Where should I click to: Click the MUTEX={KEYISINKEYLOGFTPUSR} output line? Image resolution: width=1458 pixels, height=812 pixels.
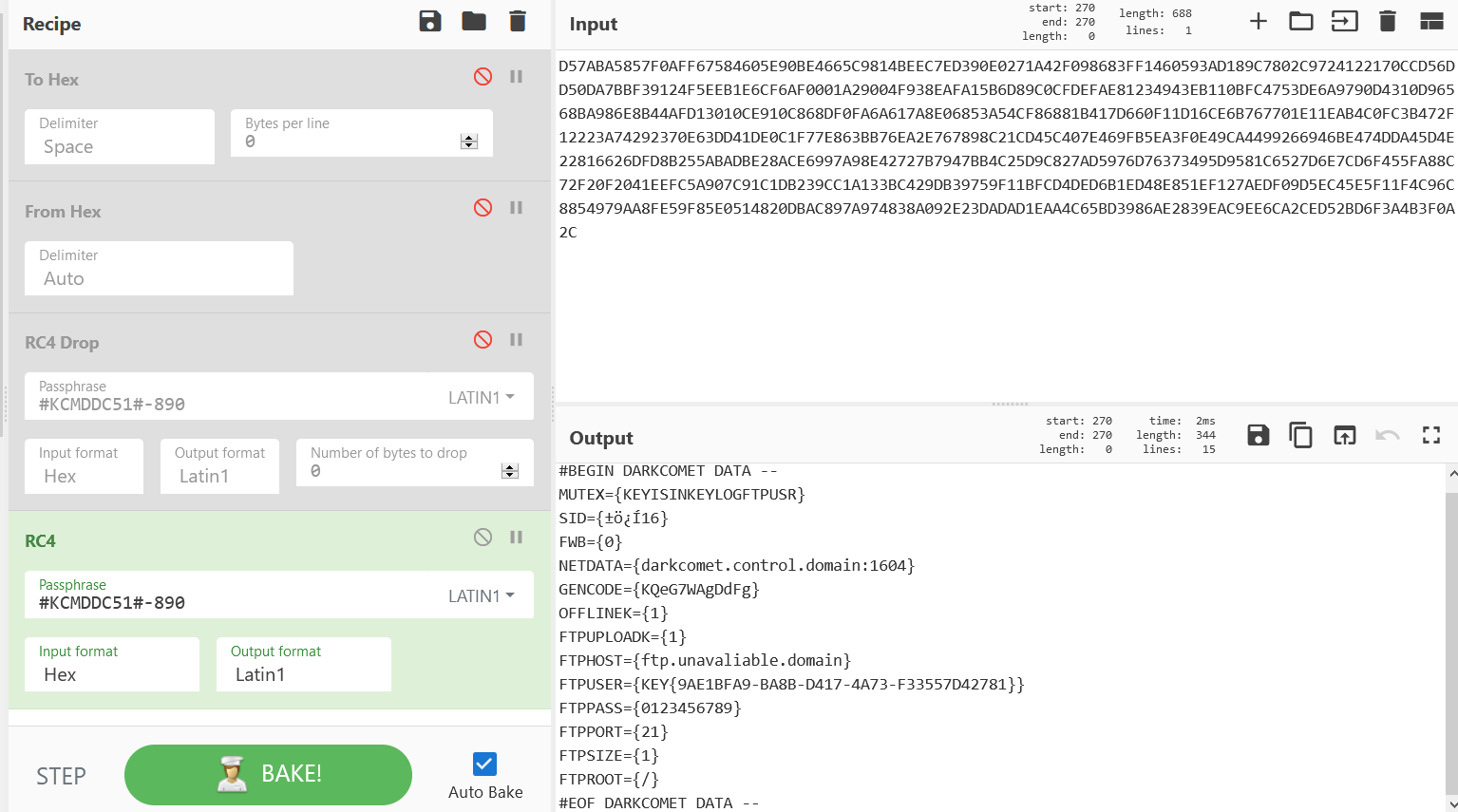coord(682,495)
